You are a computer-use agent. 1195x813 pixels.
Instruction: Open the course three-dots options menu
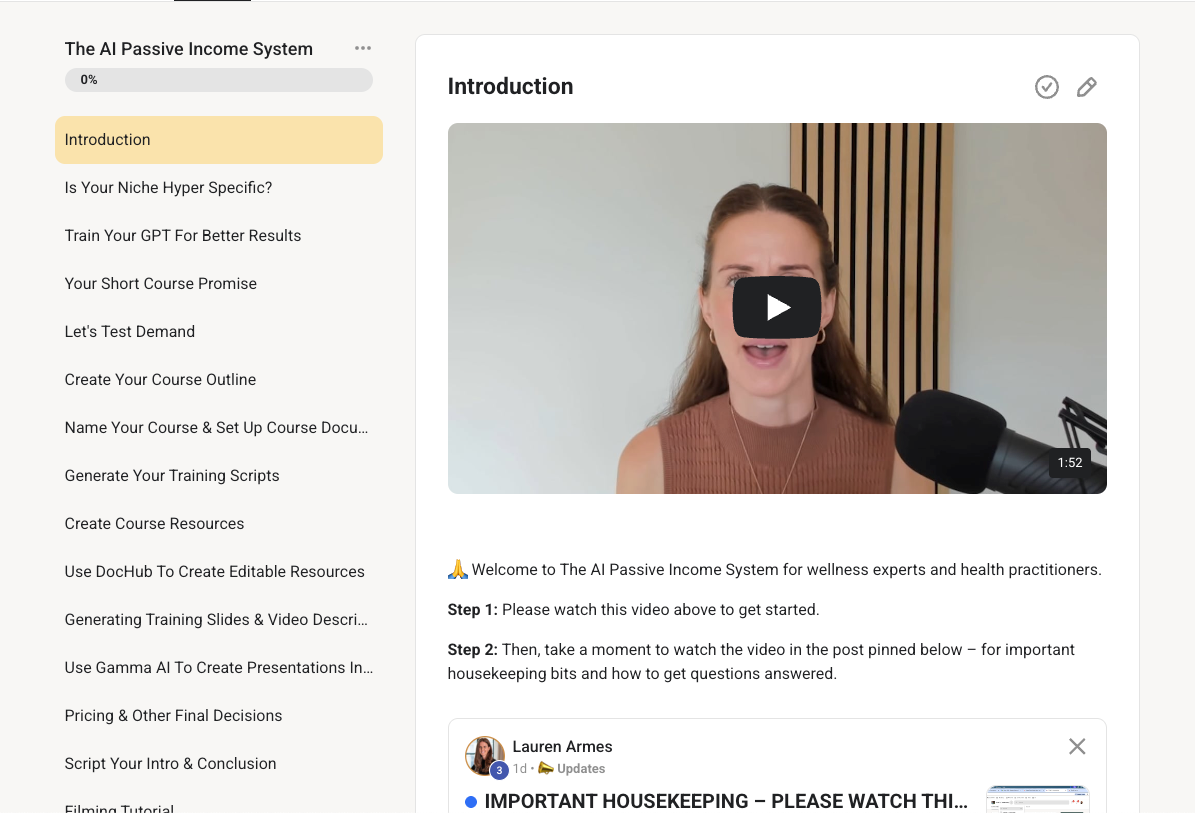[362, 49]
